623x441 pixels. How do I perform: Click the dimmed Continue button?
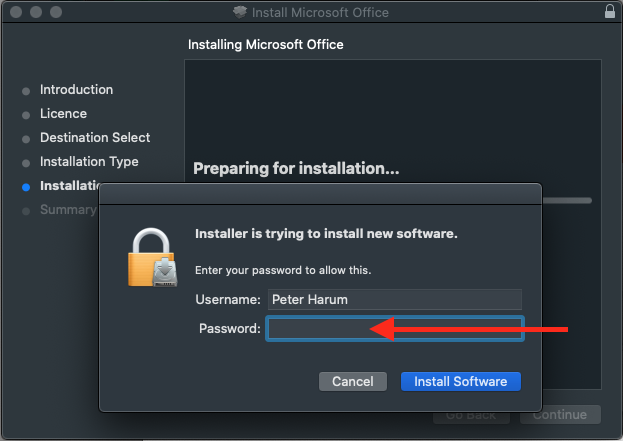coord(559,414)
